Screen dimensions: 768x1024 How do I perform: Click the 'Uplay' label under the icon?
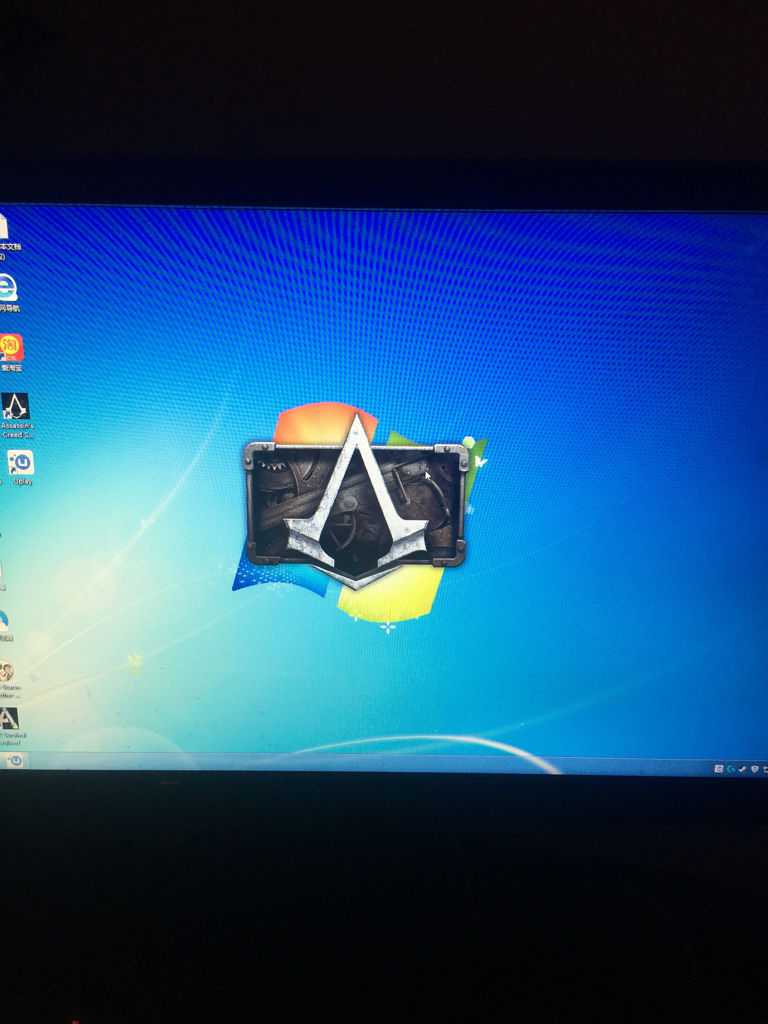click(22, 481)
